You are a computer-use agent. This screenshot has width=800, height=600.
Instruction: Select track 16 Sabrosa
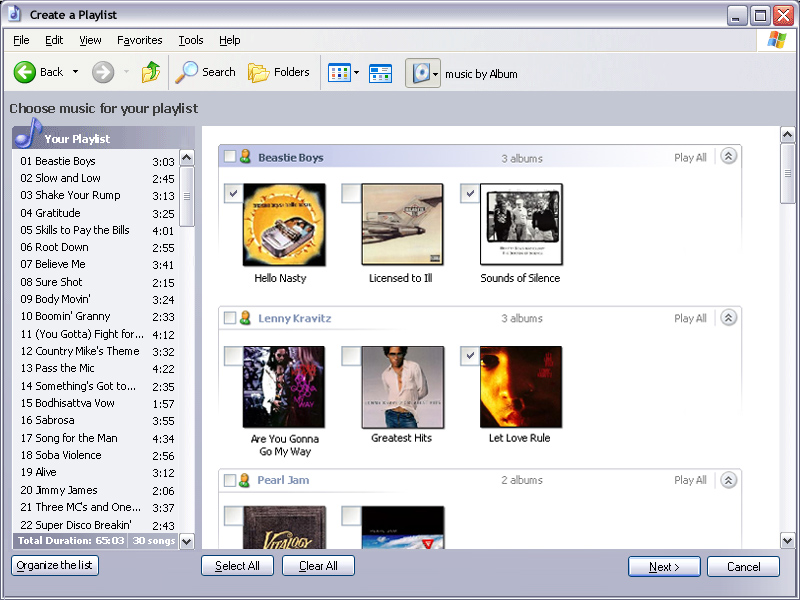coord(97,420)
